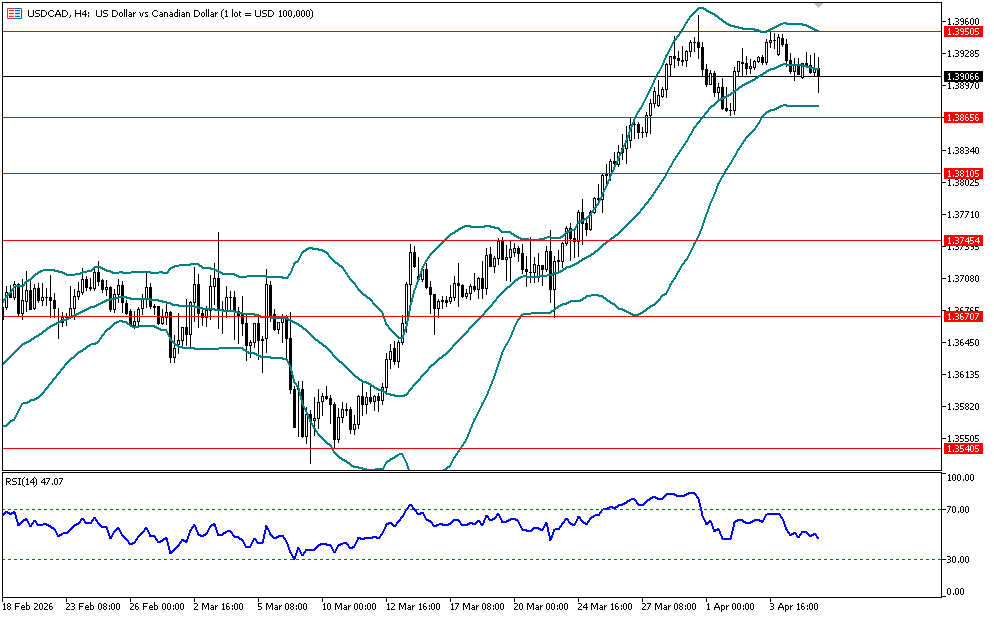994x618 pixels.
Task: Select the RSI 100.00 scale value
Action: click(x=960, y=479)
